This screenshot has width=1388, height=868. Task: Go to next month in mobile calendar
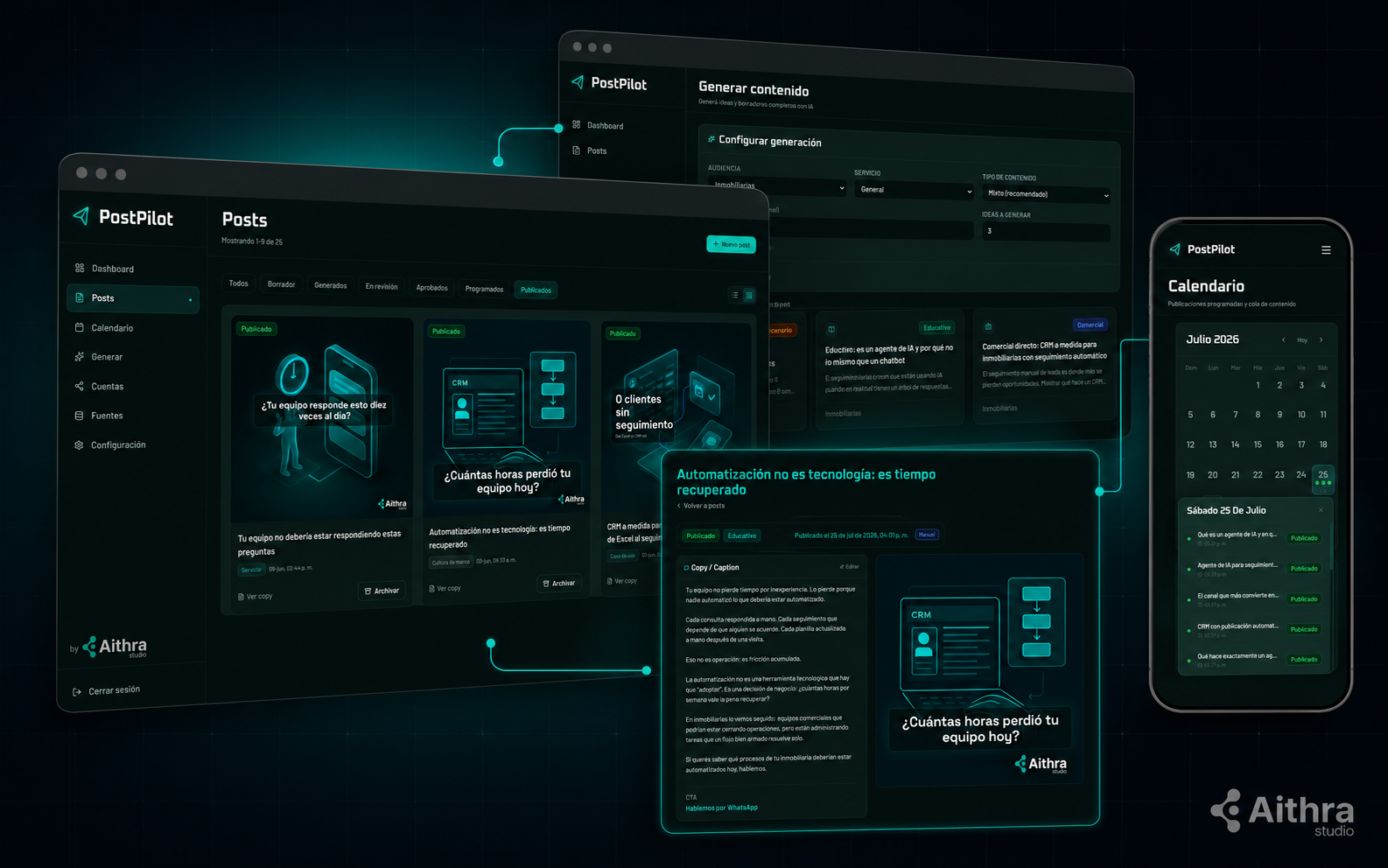pyautogui.click(x=1321, y=339)
